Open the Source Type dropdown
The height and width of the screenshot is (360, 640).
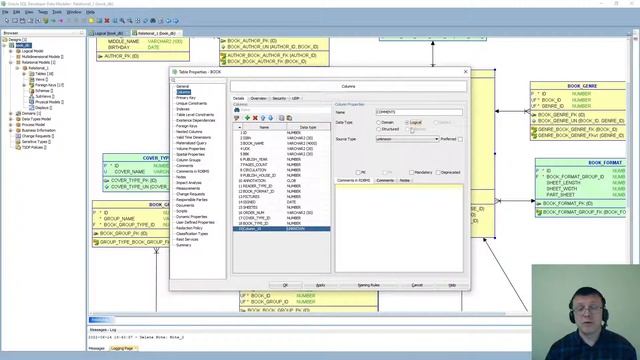[407, 139]
